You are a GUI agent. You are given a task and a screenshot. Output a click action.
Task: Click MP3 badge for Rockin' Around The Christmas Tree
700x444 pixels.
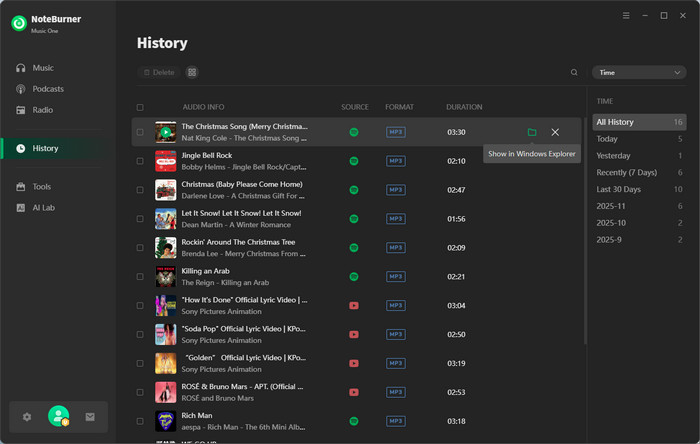tap(396, 248)
